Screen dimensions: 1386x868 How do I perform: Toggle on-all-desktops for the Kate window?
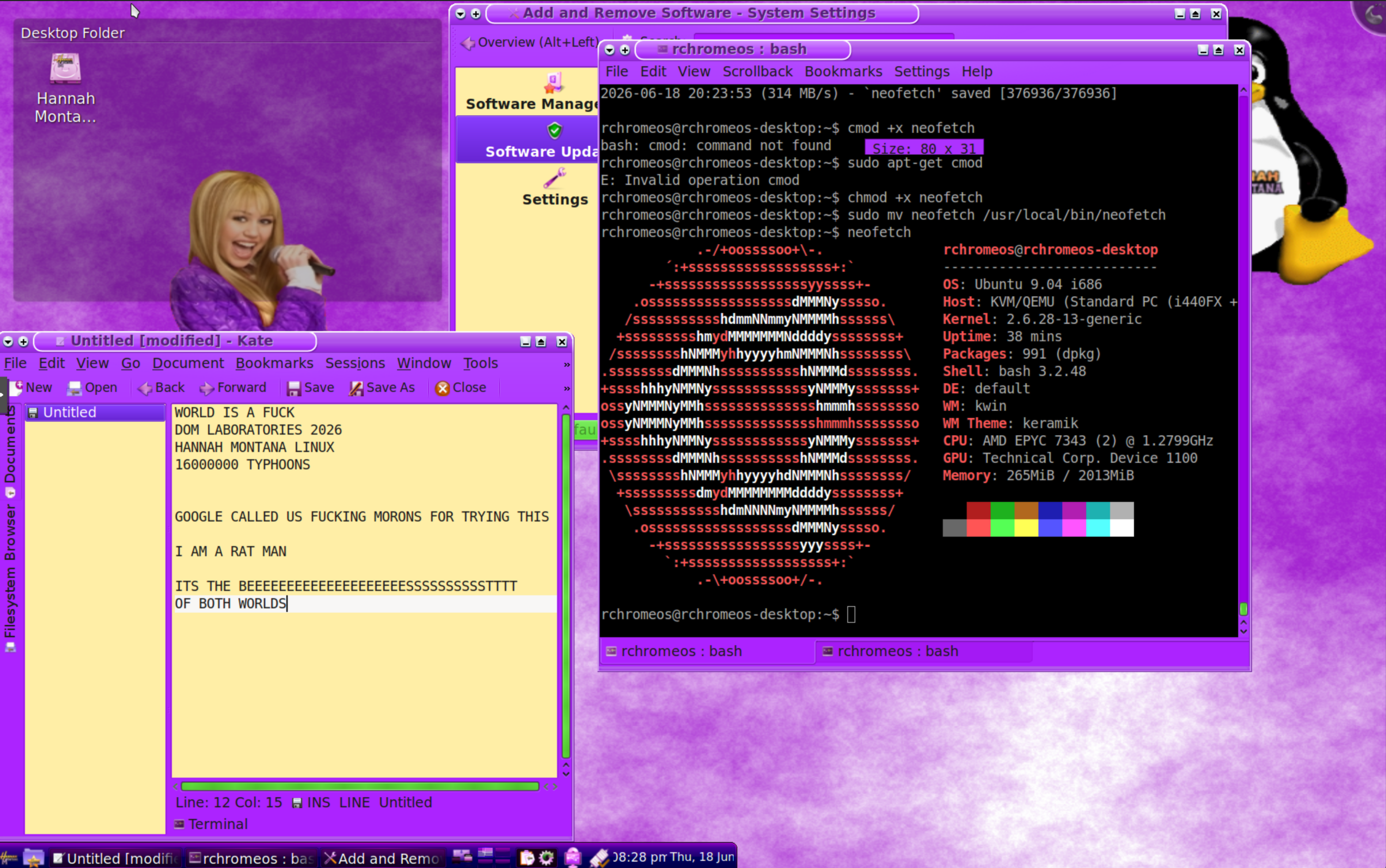click(24, 342)
